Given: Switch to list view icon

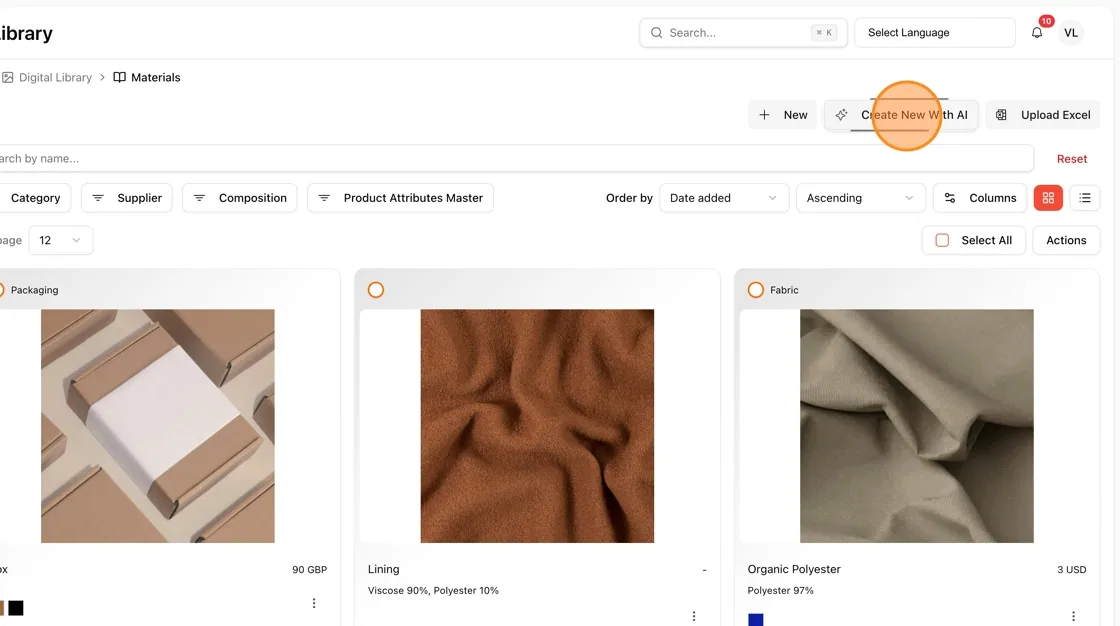Looking at the screenshot, I should (x=1084, y=198).
